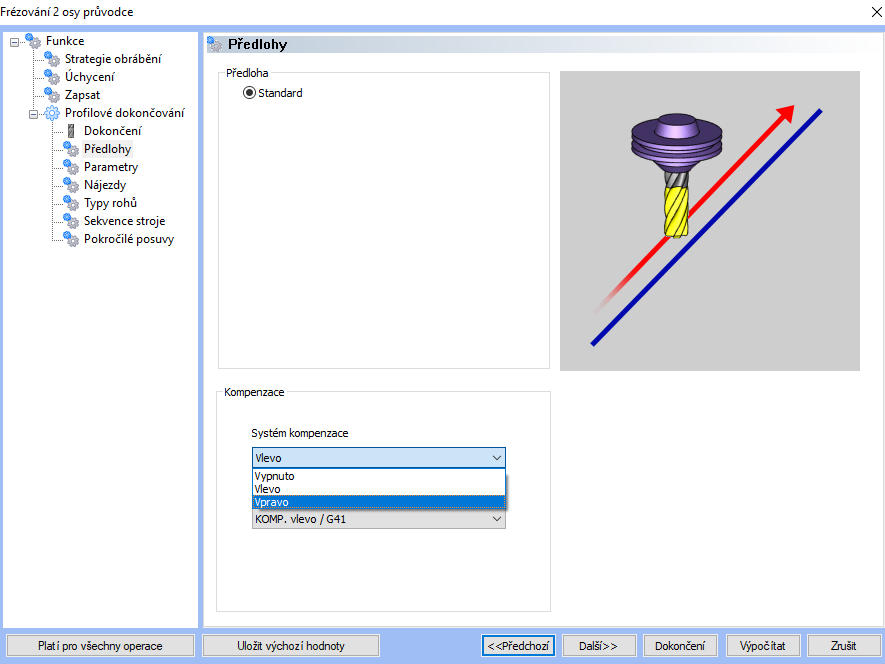885x664 pixels.
Task: Close the Frézování 2 osy průvodce window
Action: pyautogui.click(x=876, y=11)
